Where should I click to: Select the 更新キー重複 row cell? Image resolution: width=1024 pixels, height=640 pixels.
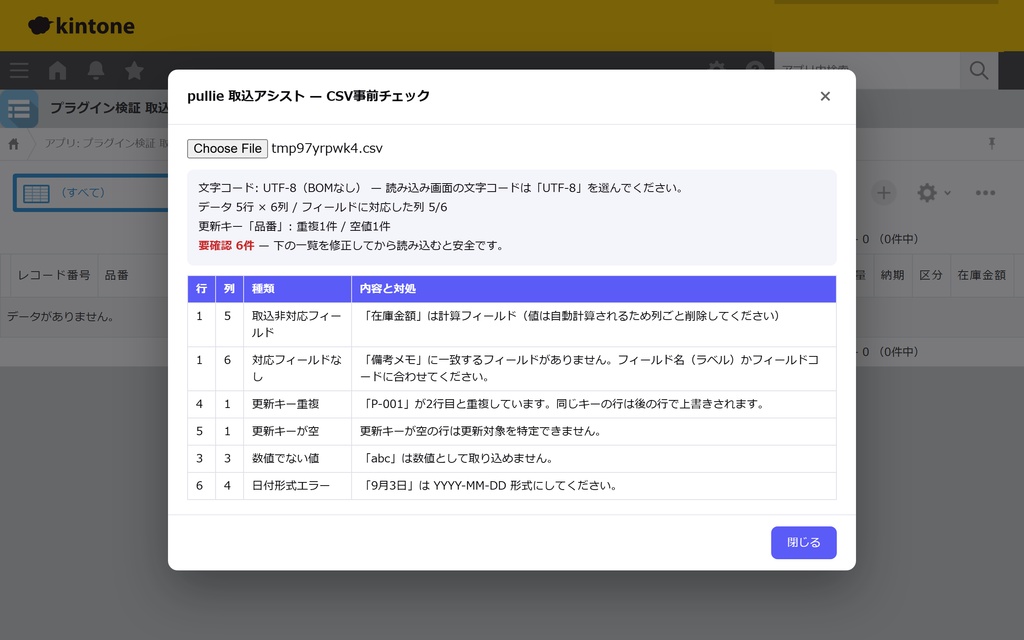pyautogui.click(x=297, y=404)
